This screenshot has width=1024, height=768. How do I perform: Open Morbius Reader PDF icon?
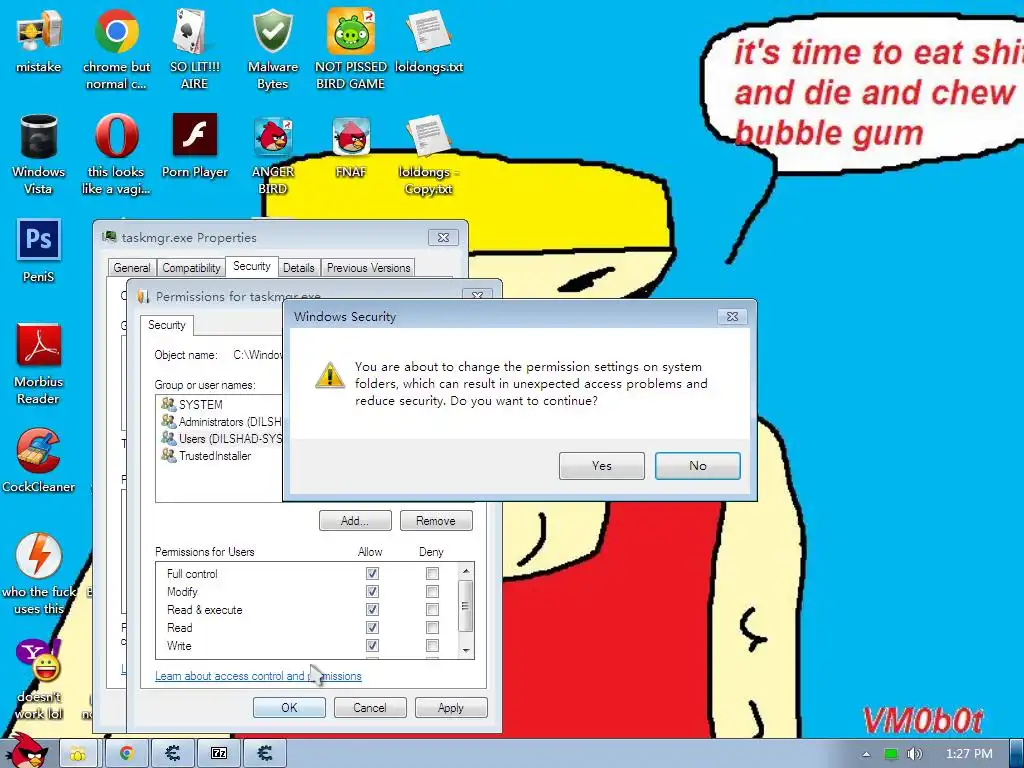(39, 364)
